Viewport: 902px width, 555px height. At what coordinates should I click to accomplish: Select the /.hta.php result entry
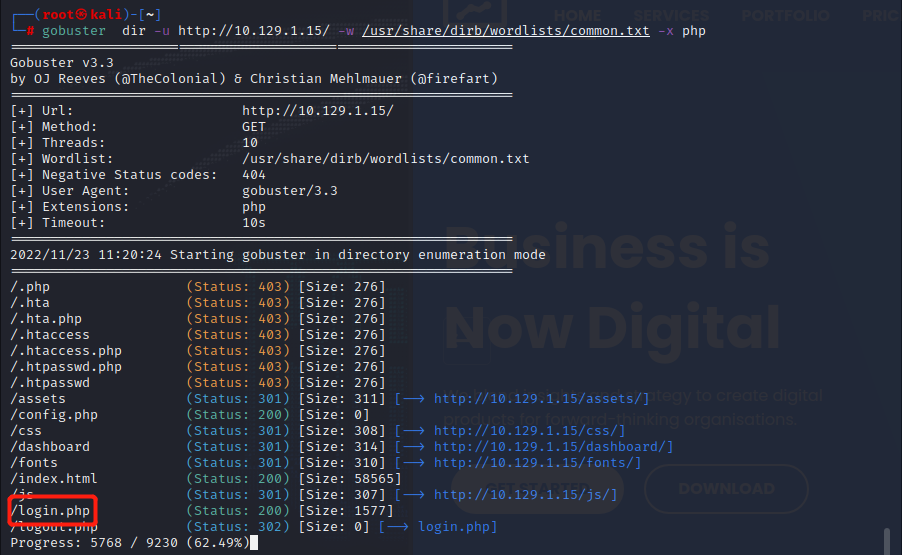point(46,319)
